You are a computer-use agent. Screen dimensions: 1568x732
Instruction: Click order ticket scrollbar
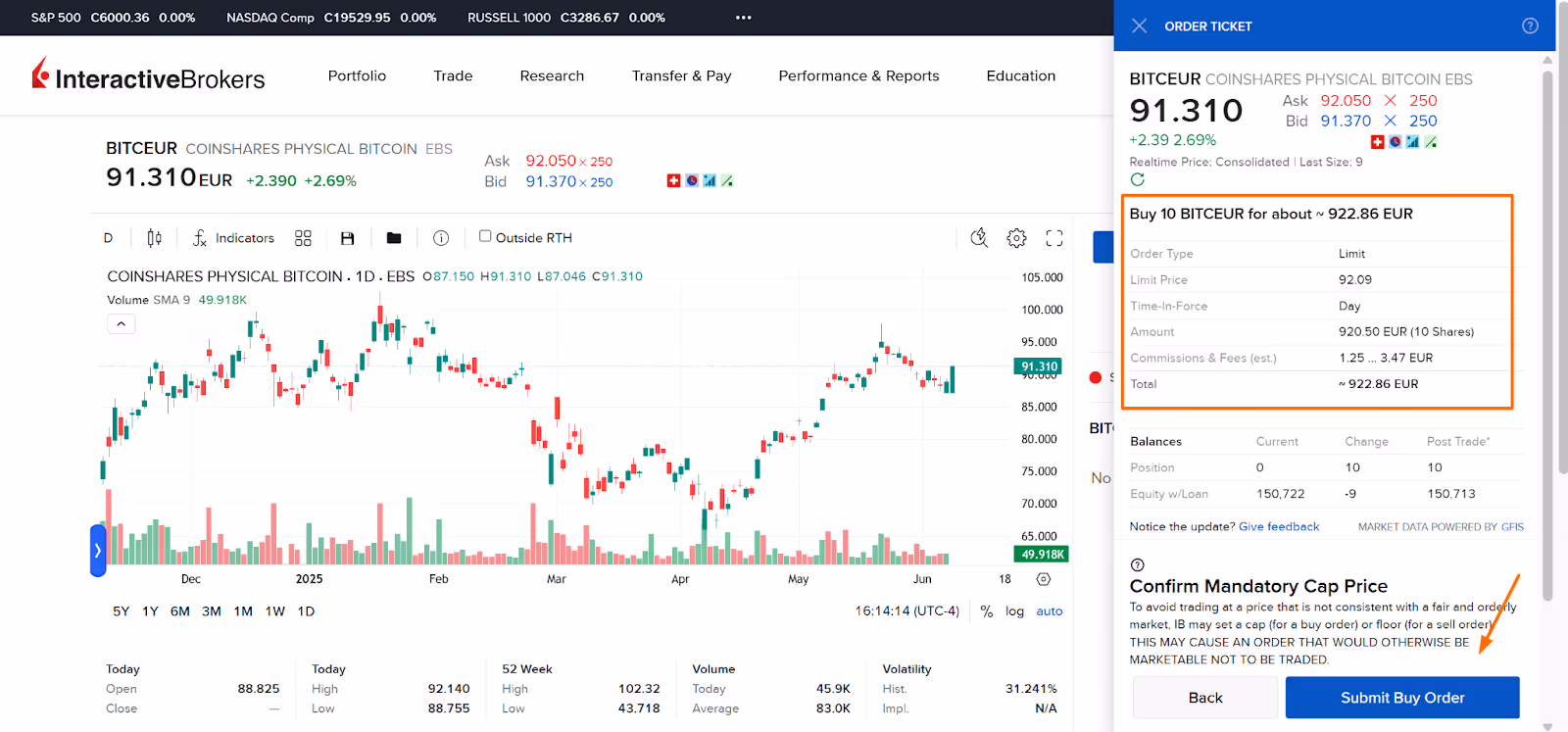pyautogui.click(x=1547, y=333)
